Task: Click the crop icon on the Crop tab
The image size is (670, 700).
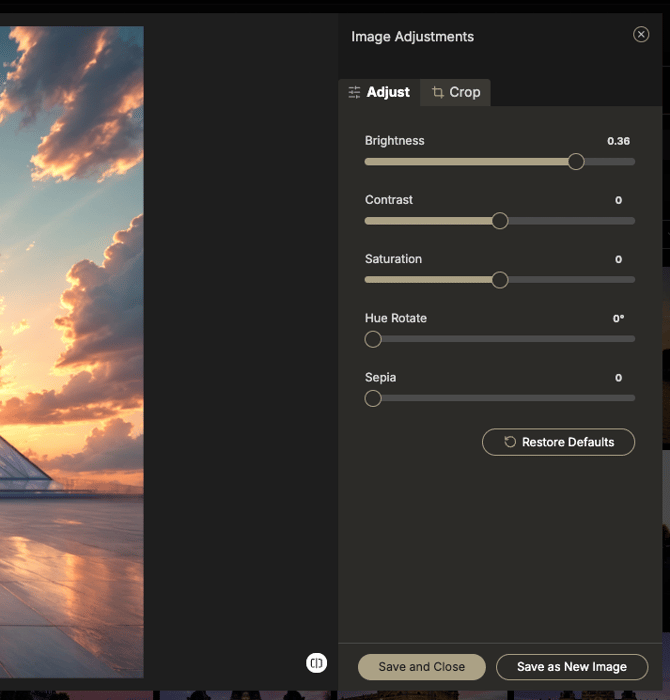Action: (x=437, y=92)
